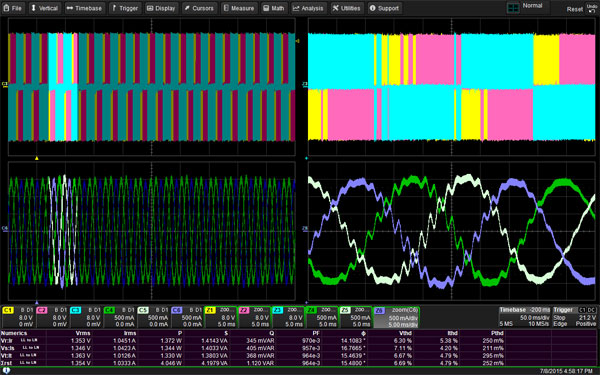Click the Reset button

tap(575, 9)
